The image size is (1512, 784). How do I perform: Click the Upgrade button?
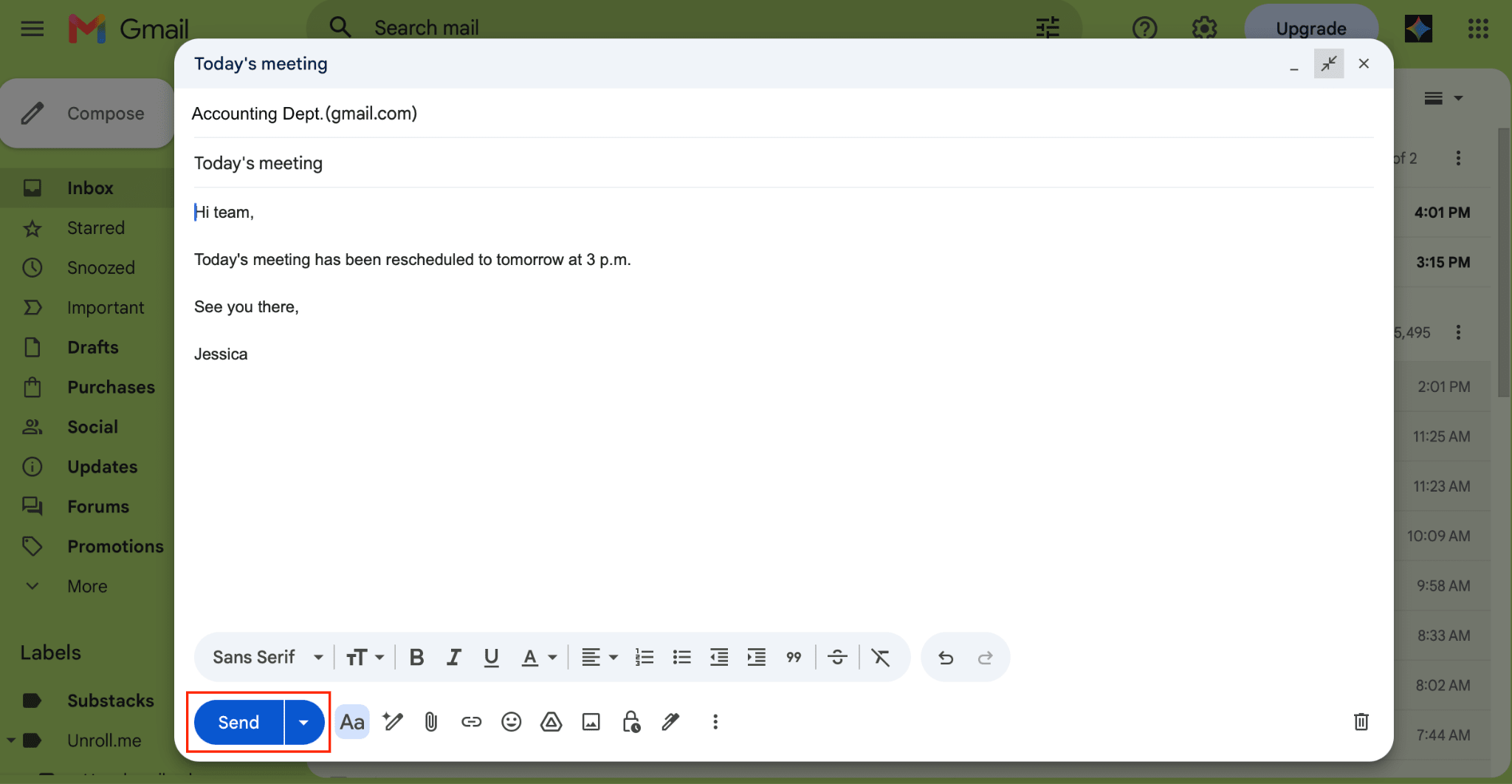[x=1311, y=29]
